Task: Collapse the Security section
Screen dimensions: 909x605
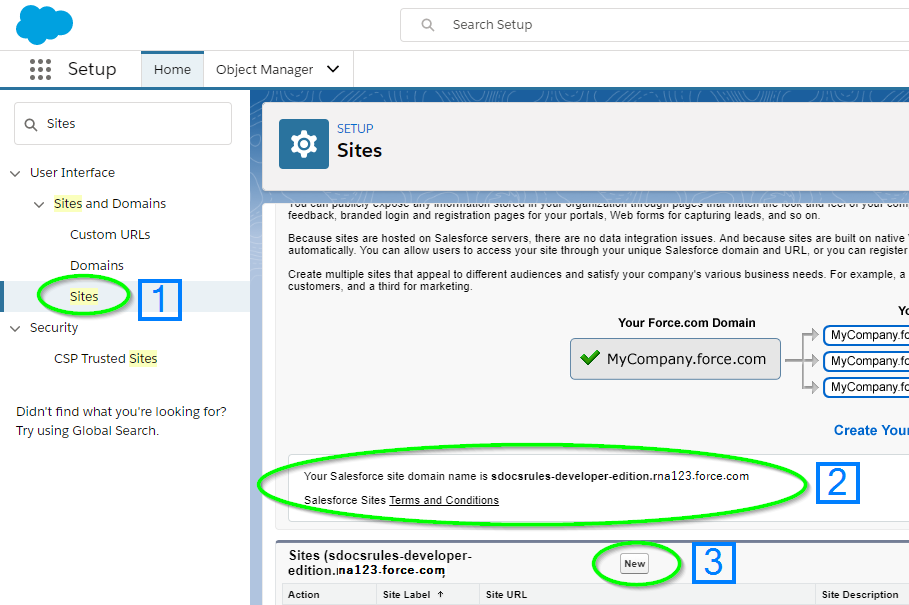Action: [16, 329]
